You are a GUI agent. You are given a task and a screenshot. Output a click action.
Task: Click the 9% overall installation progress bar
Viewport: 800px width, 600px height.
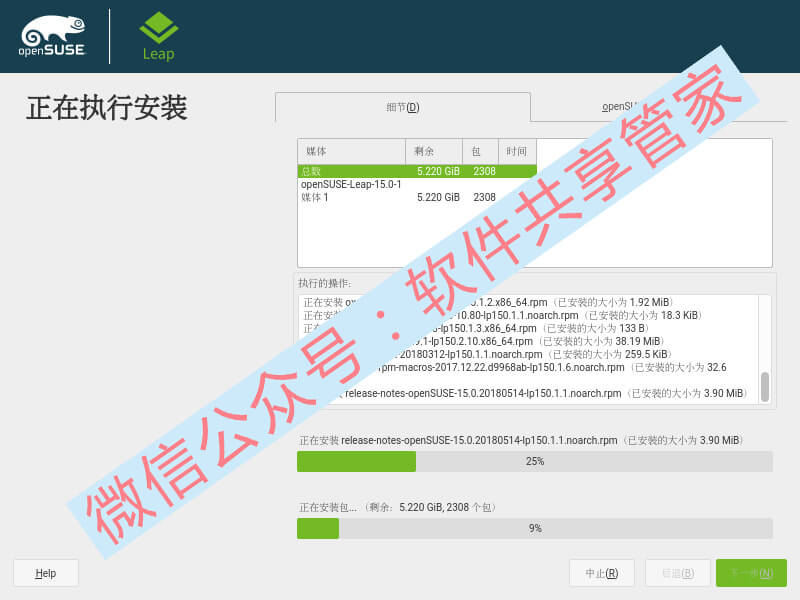pyautogui.click(x=535, y=528)
